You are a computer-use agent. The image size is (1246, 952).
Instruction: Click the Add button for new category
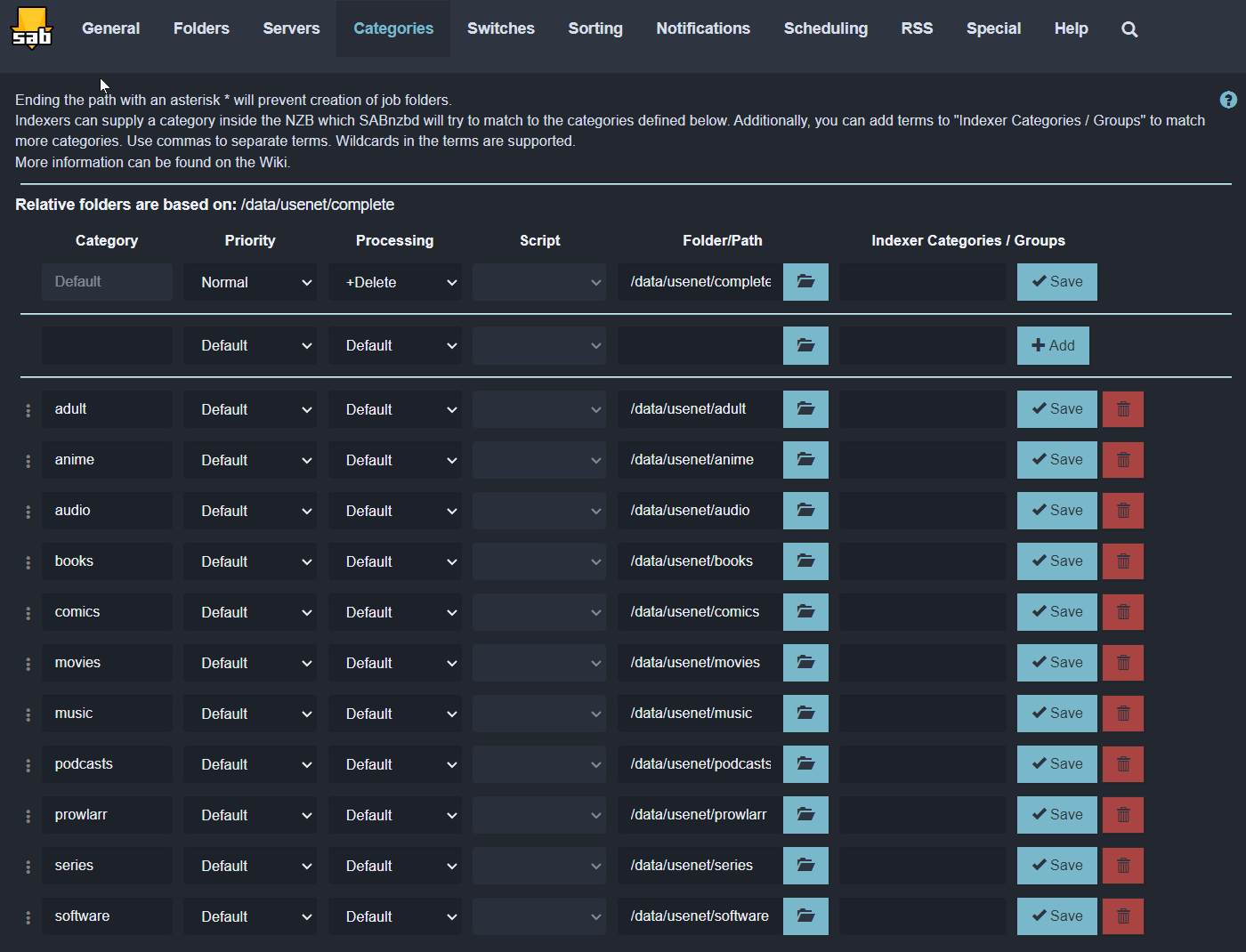(1053, 345)
